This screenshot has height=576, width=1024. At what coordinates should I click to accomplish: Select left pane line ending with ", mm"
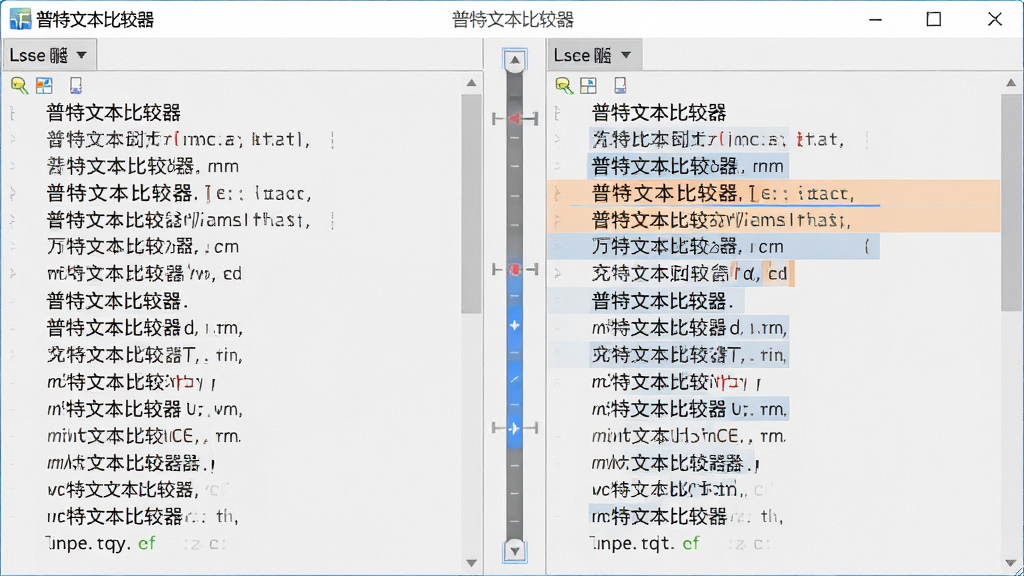coord(143,167)
